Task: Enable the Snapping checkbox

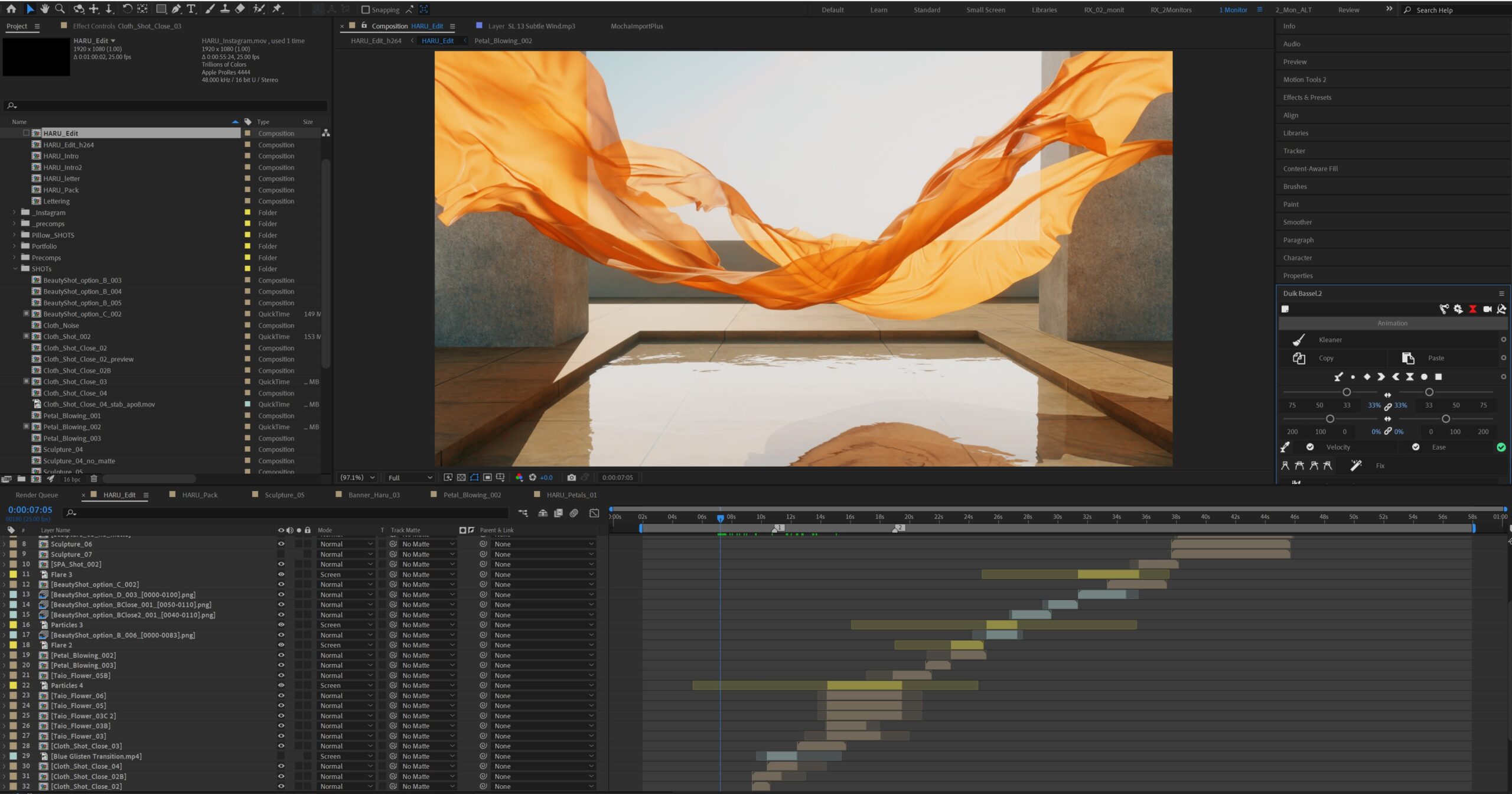Action: click(x=365, y=9)
